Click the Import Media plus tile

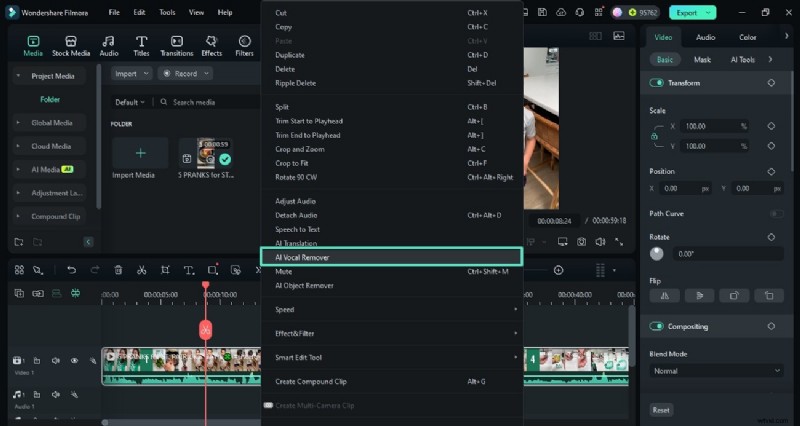point(140,153)
